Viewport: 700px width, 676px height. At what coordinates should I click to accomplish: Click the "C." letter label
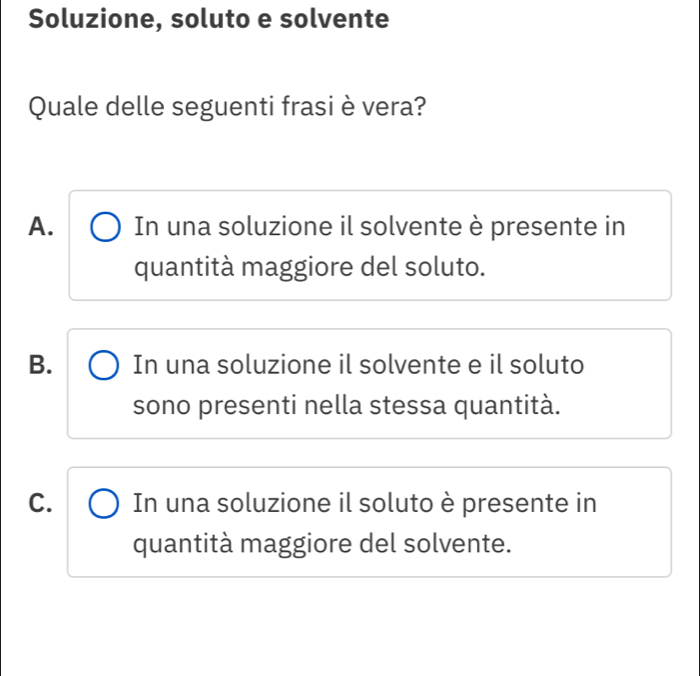click(x=42, y=504)
